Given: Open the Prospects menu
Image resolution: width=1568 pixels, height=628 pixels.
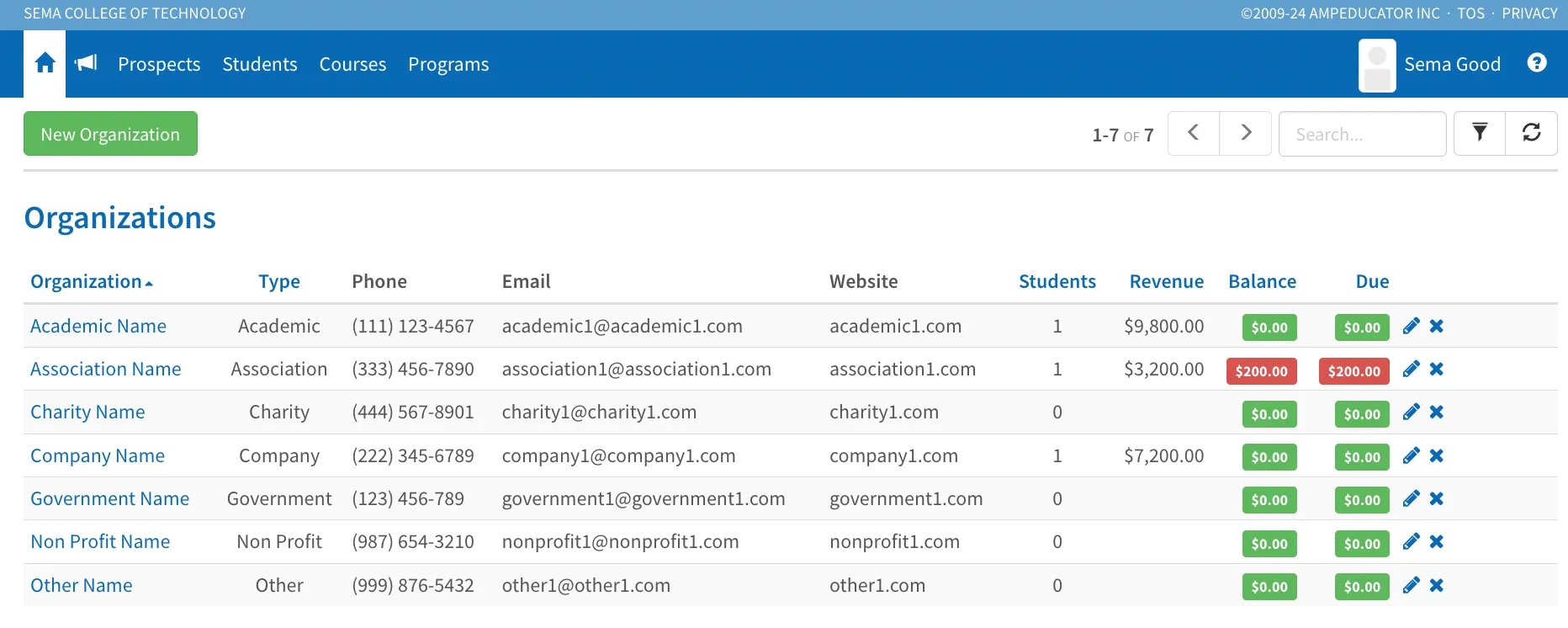Looking at the screenshot, I should [159, 64].
